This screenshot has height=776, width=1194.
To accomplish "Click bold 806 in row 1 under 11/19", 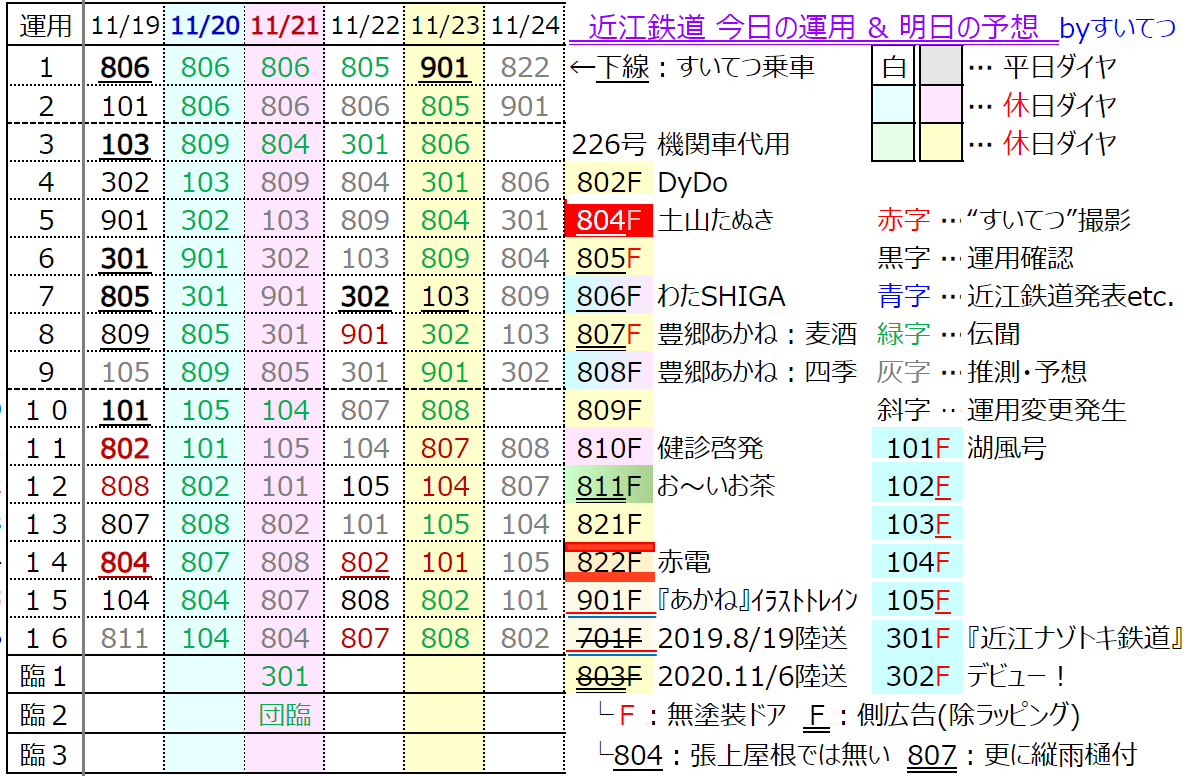I will tap(125, 68).
